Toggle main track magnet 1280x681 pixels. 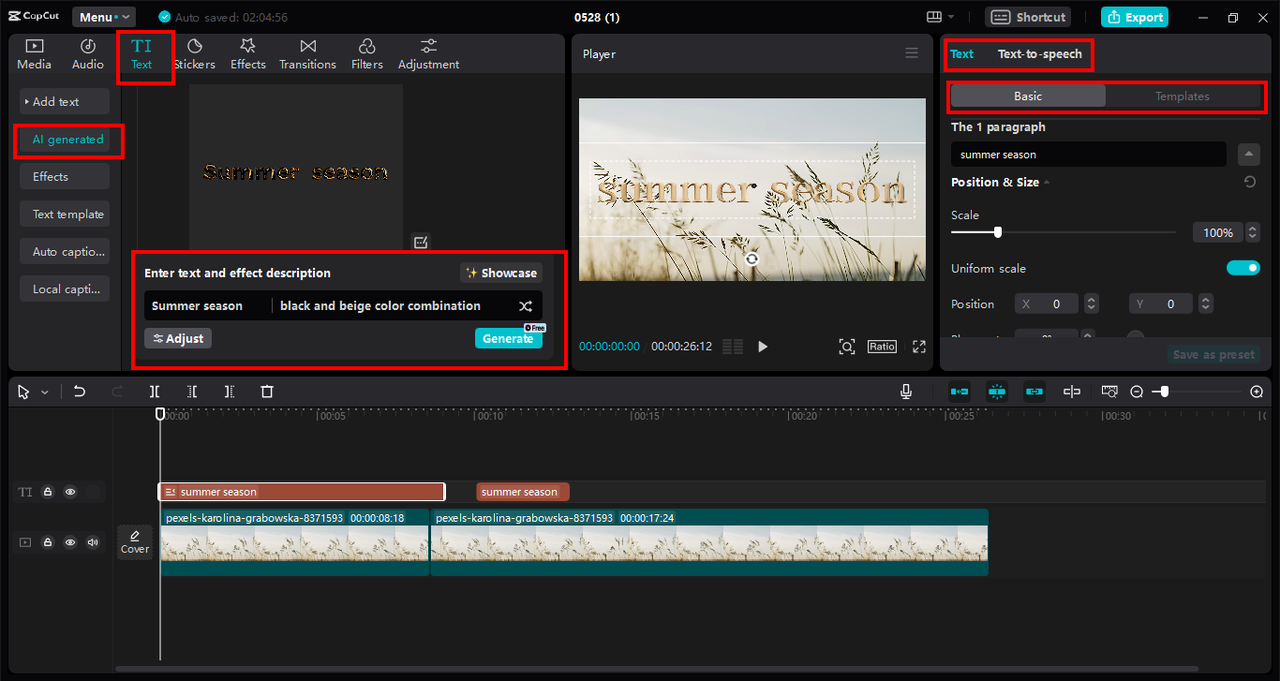coord(960,392)
